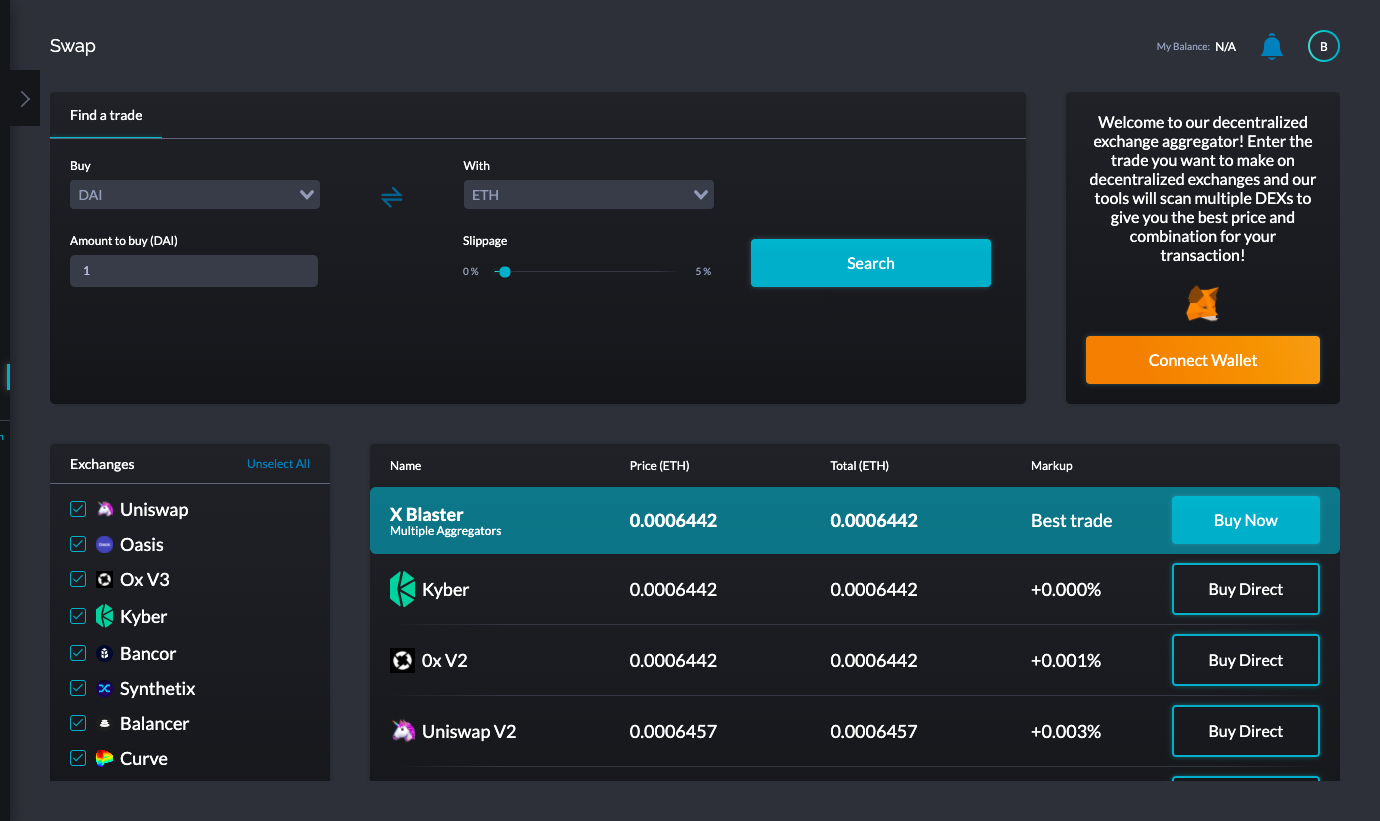
Task: Click the Exchanges panel heading
Action: click(102, 464)
